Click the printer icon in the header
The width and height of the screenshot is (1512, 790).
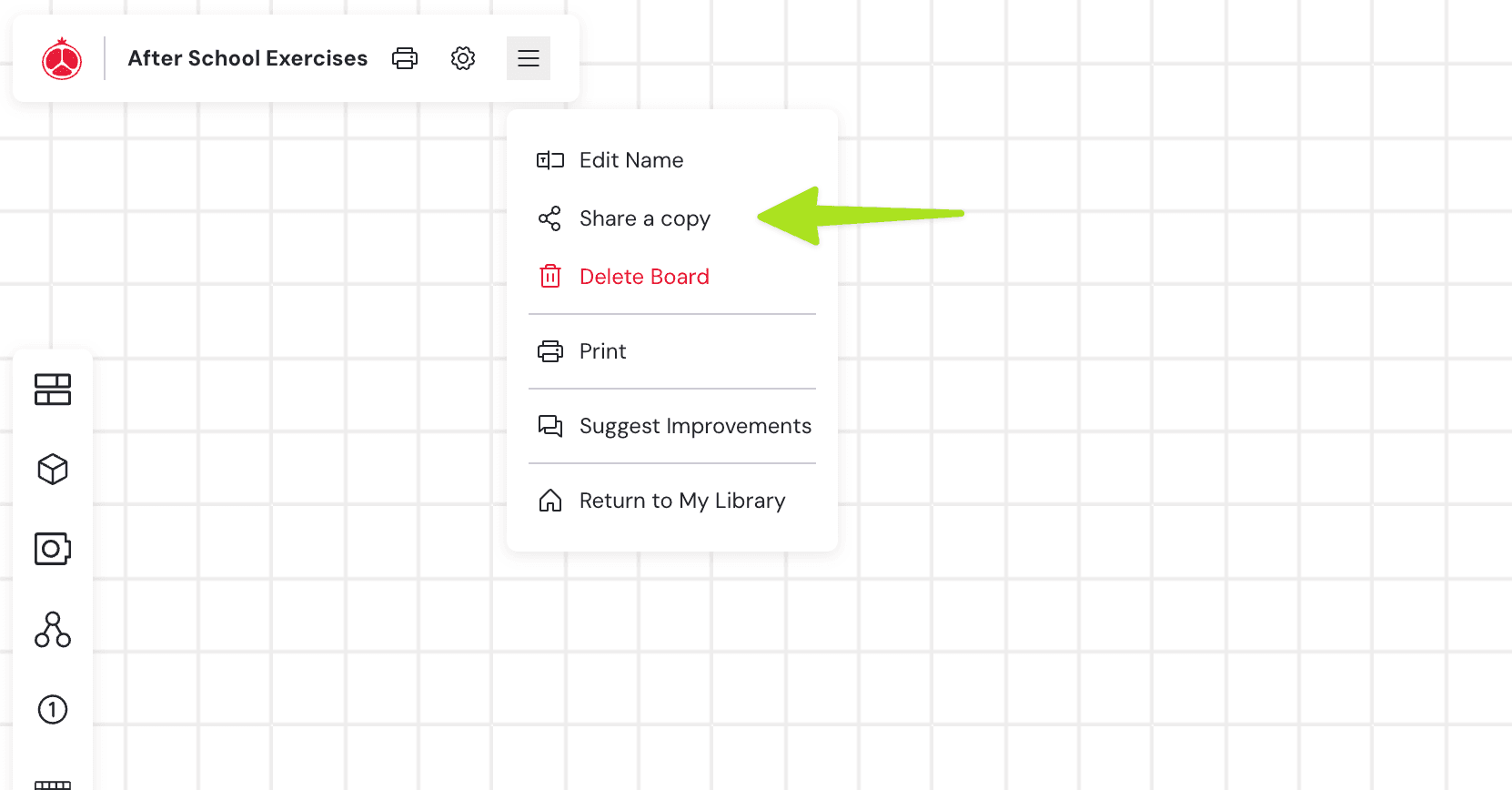(405, 59)
